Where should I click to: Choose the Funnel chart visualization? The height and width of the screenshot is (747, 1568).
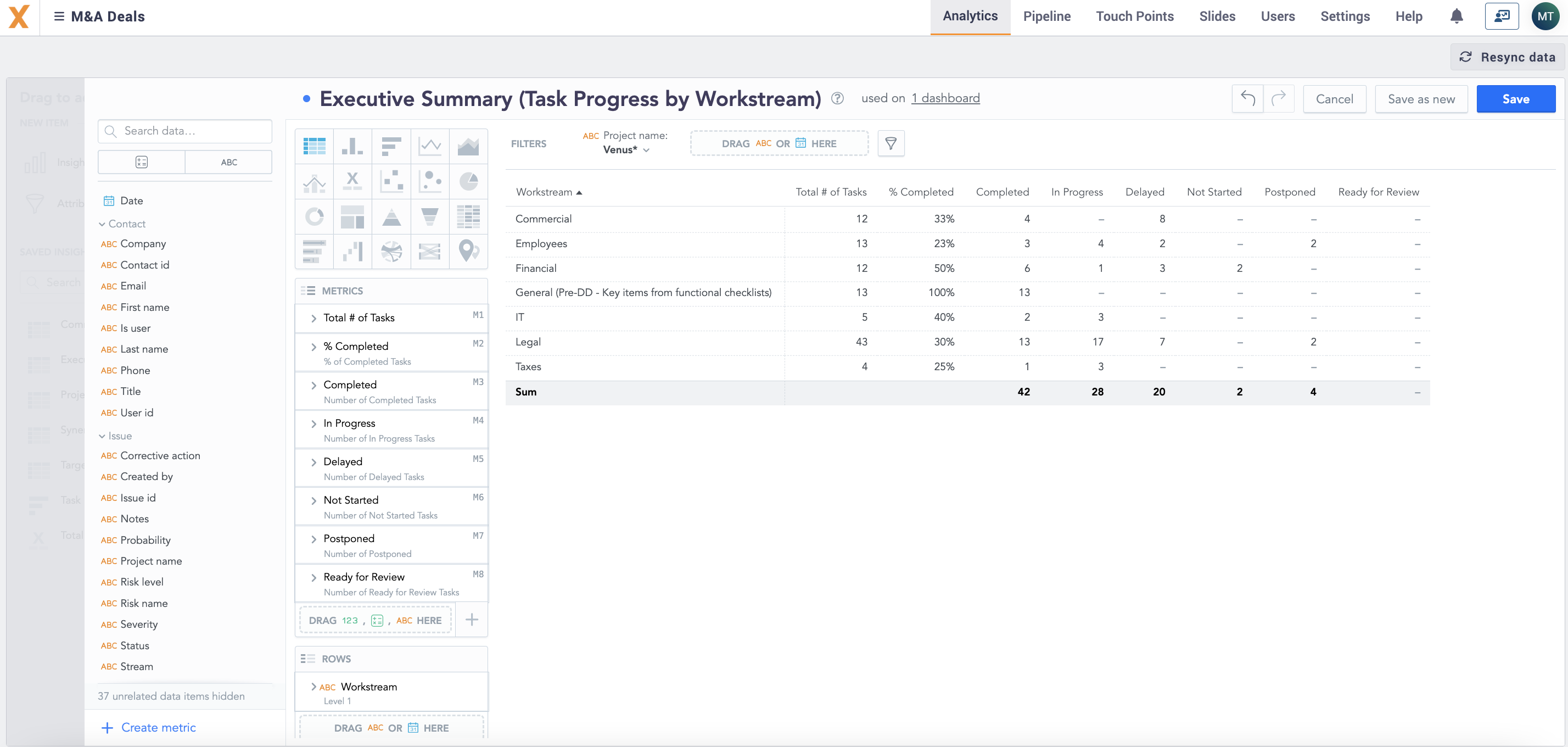pos(430,216)
